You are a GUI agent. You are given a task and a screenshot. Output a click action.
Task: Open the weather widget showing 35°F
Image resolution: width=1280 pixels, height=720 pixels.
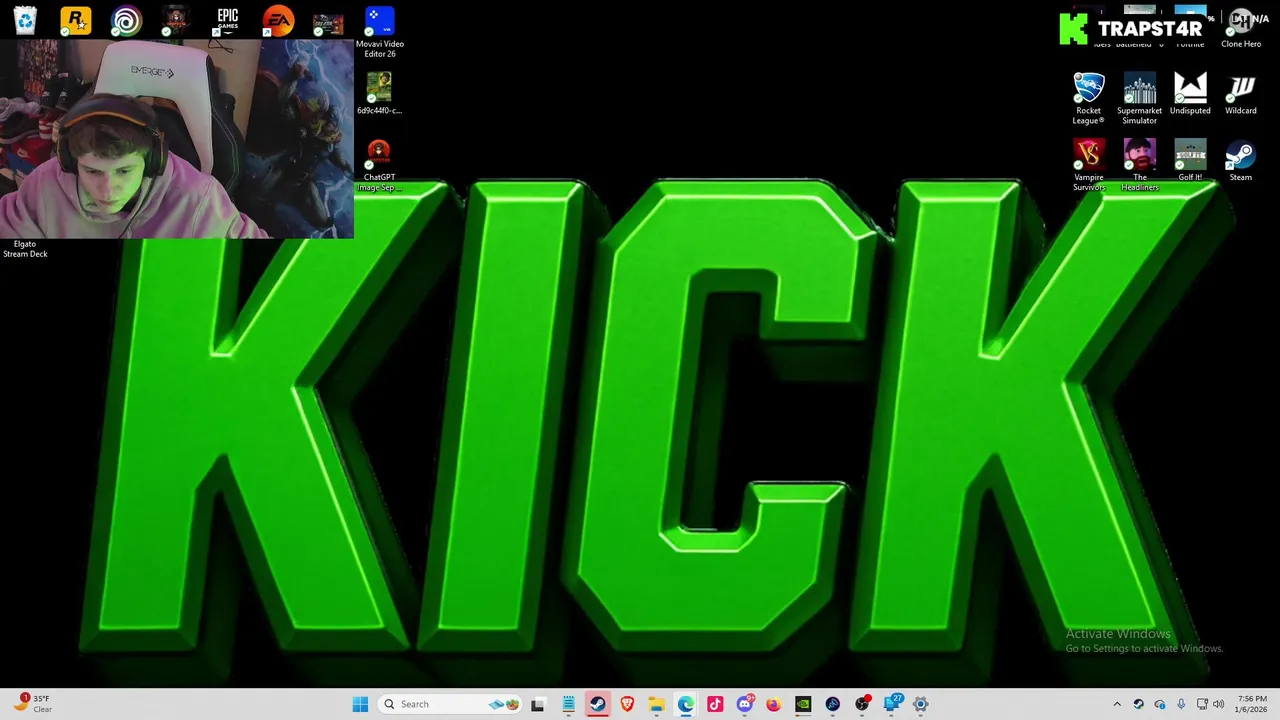pyautogui.click(x=32, y=704)
